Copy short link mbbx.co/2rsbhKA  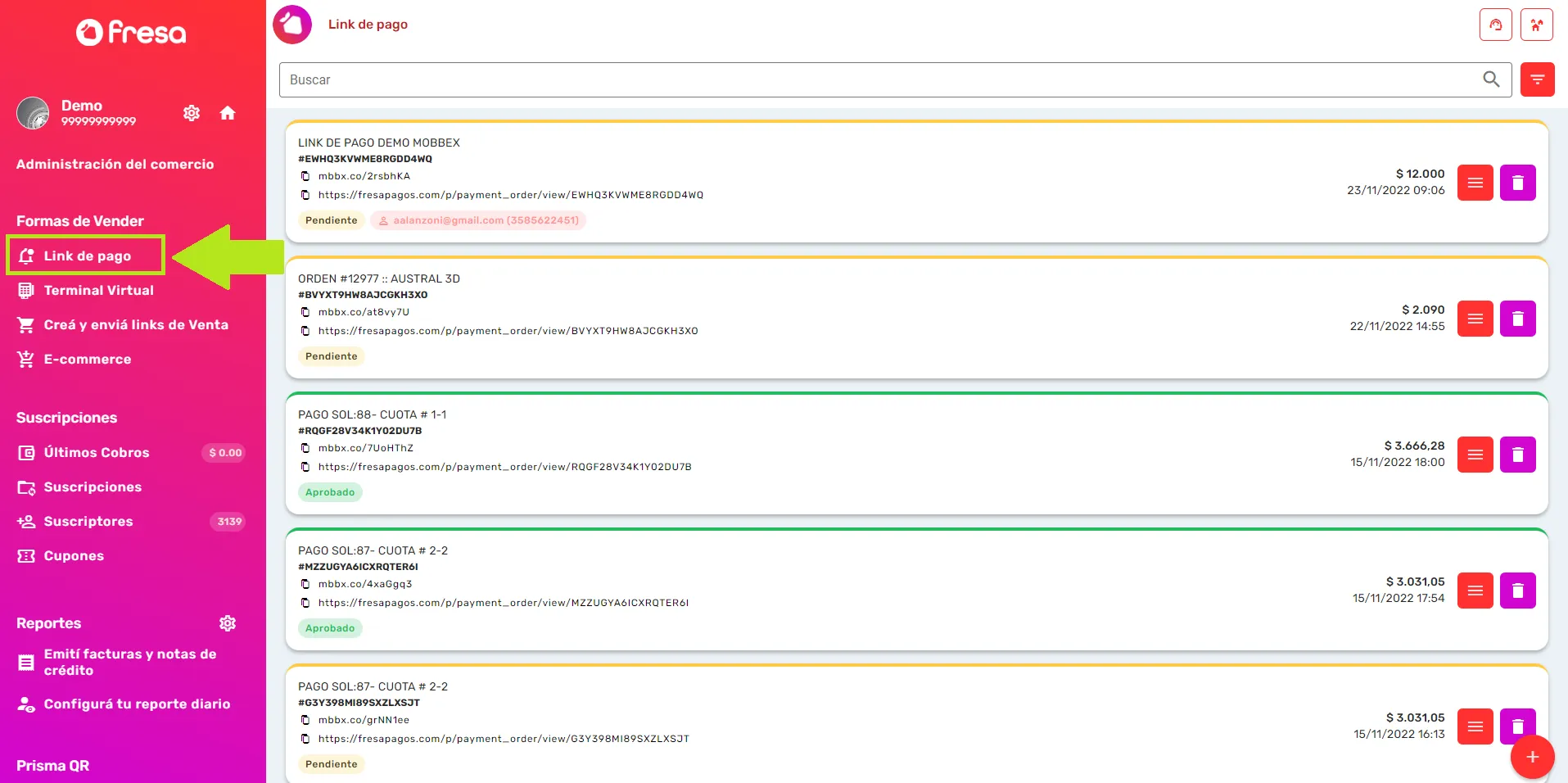tap(305, 176)
